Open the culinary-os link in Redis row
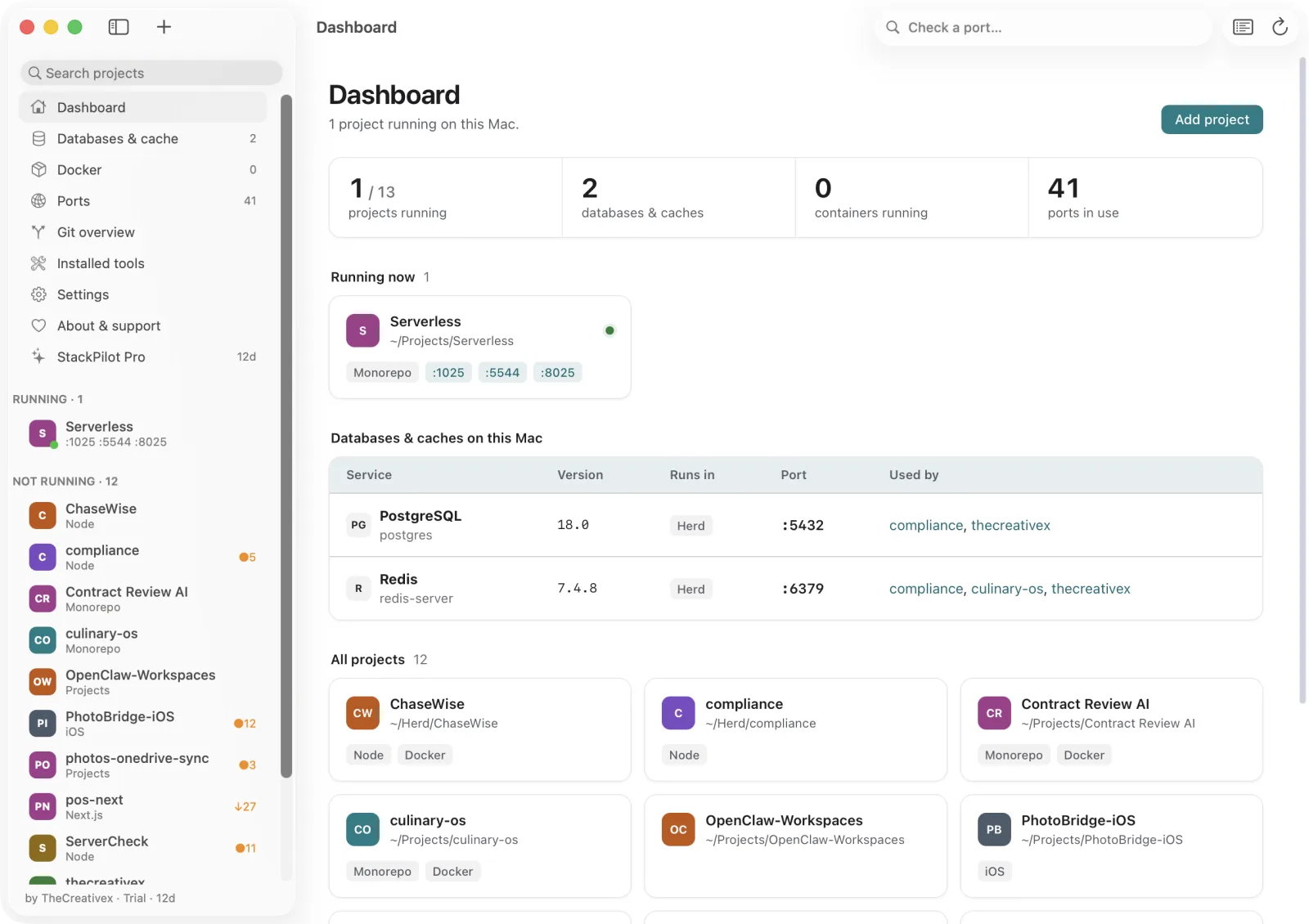The image size is (1309, 924). tap(1007, 588)
